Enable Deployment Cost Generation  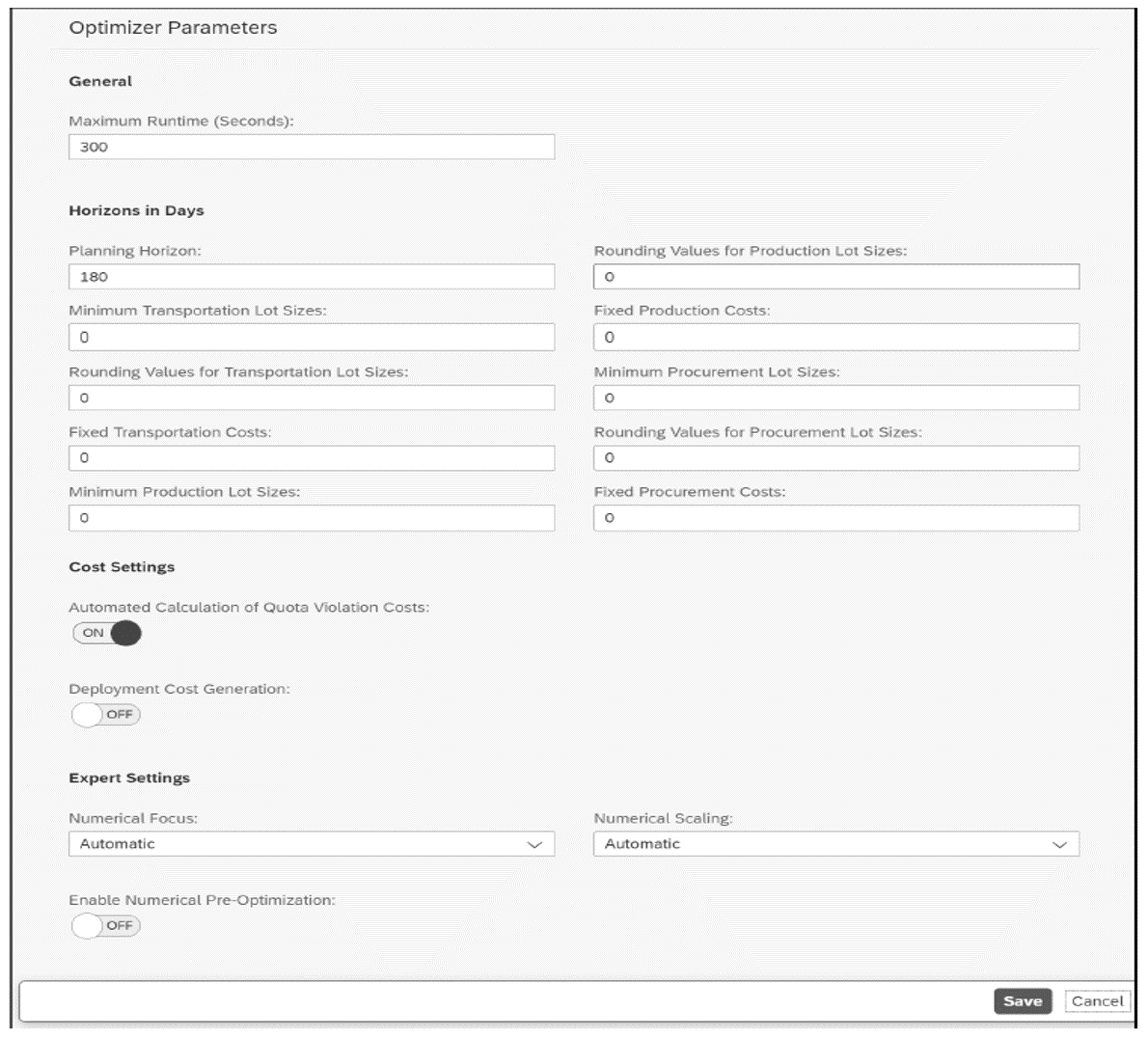[x=107, y=714]
